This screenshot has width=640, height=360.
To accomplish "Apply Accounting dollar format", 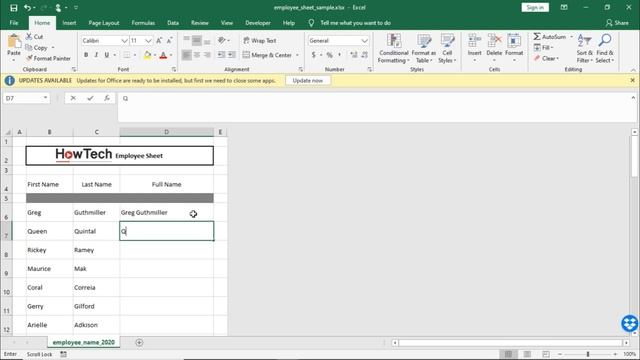I will click(x=313, y=55).
